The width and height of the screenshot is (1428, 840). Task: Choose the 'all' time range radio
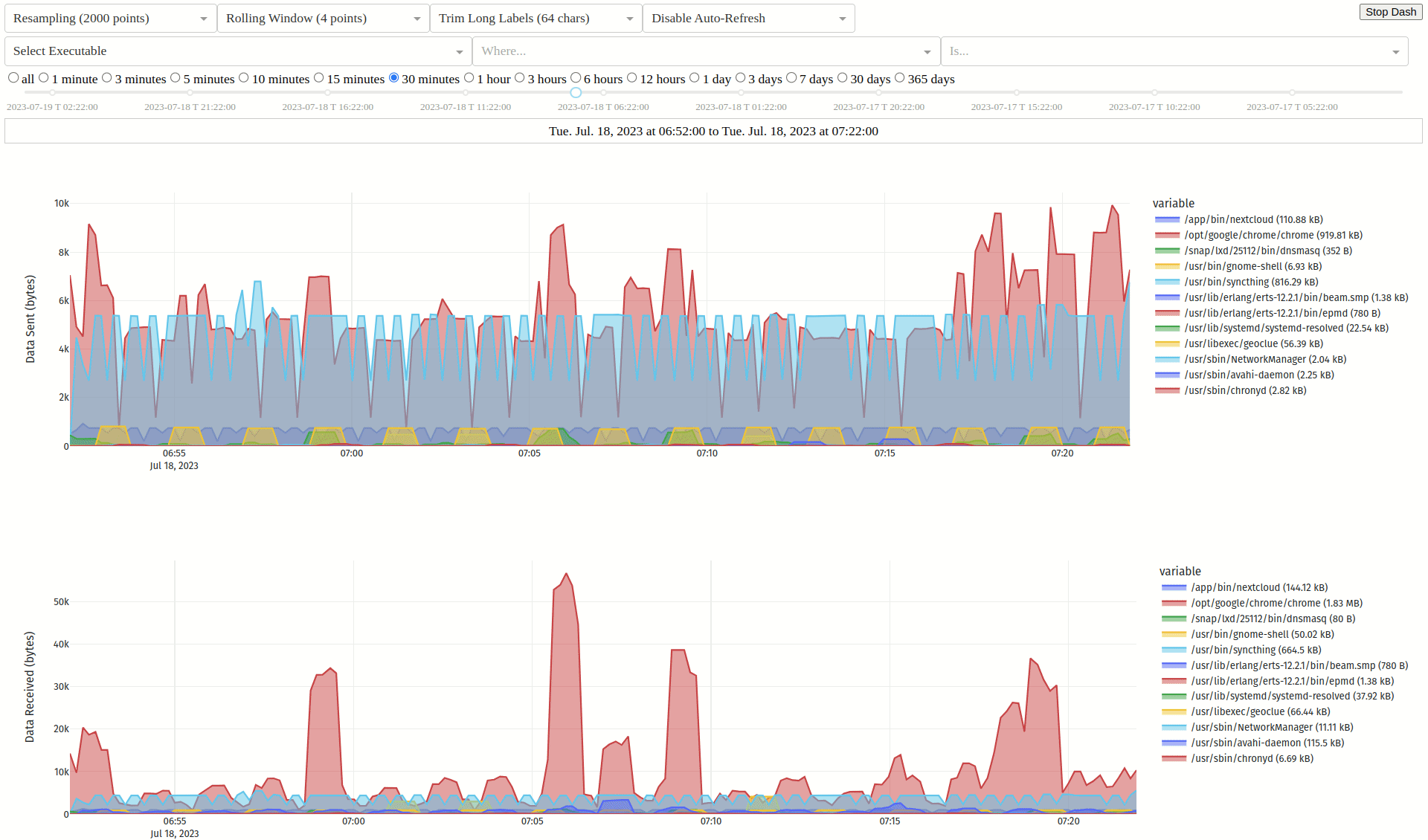point(13,78)
